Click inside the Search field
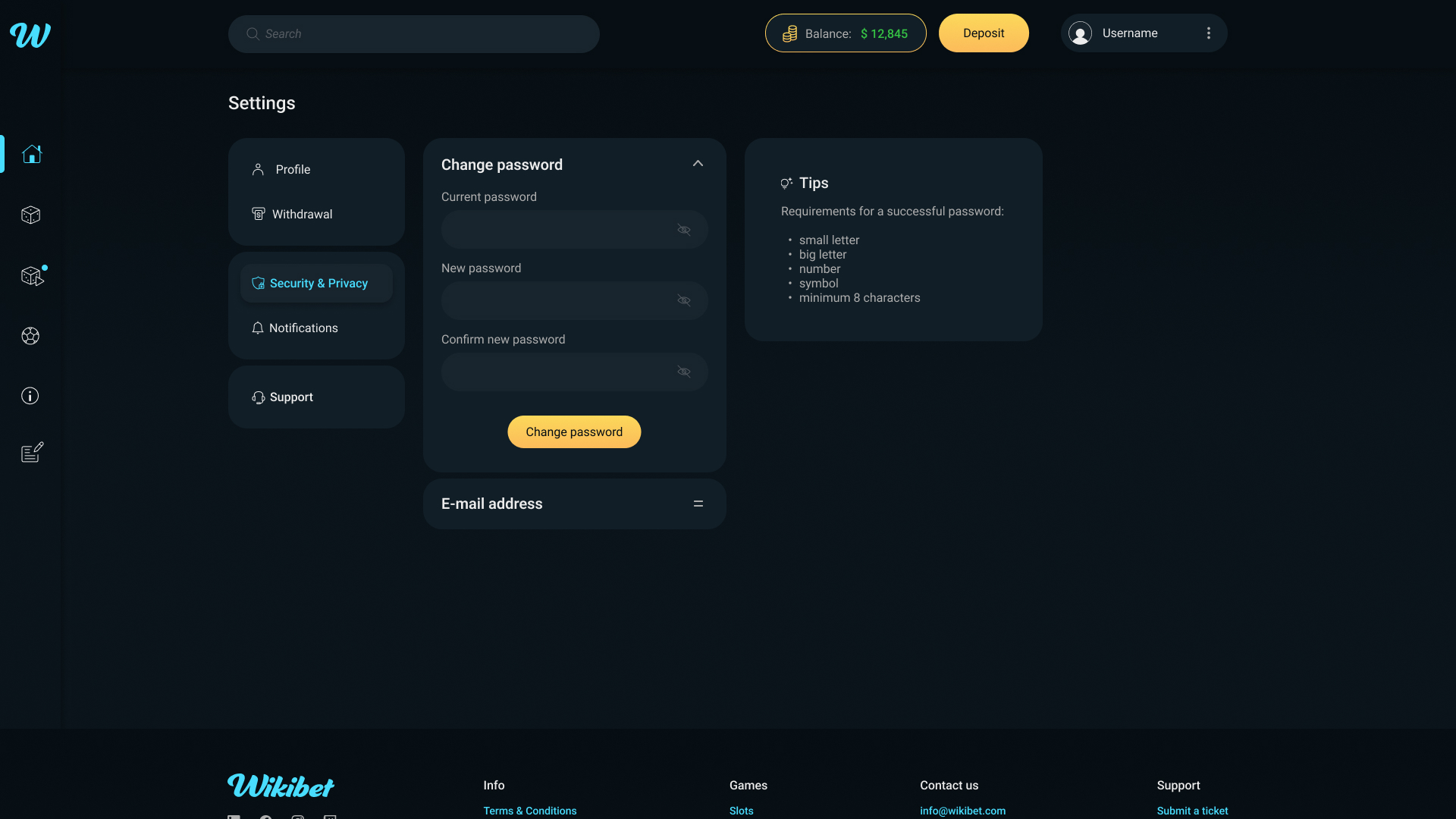This screenshot has height=819, width=1456. coord(413,33)
